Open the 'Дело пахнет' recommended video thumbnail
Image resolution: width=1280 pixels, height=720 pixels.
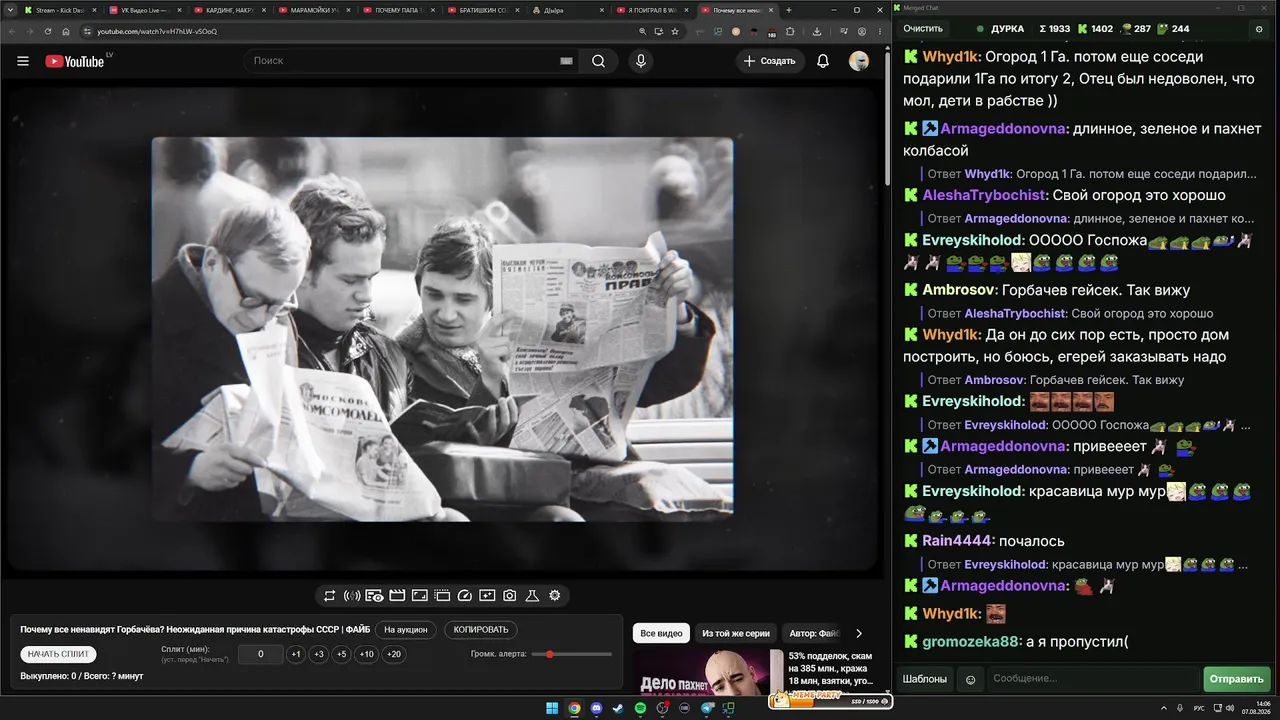709,672
